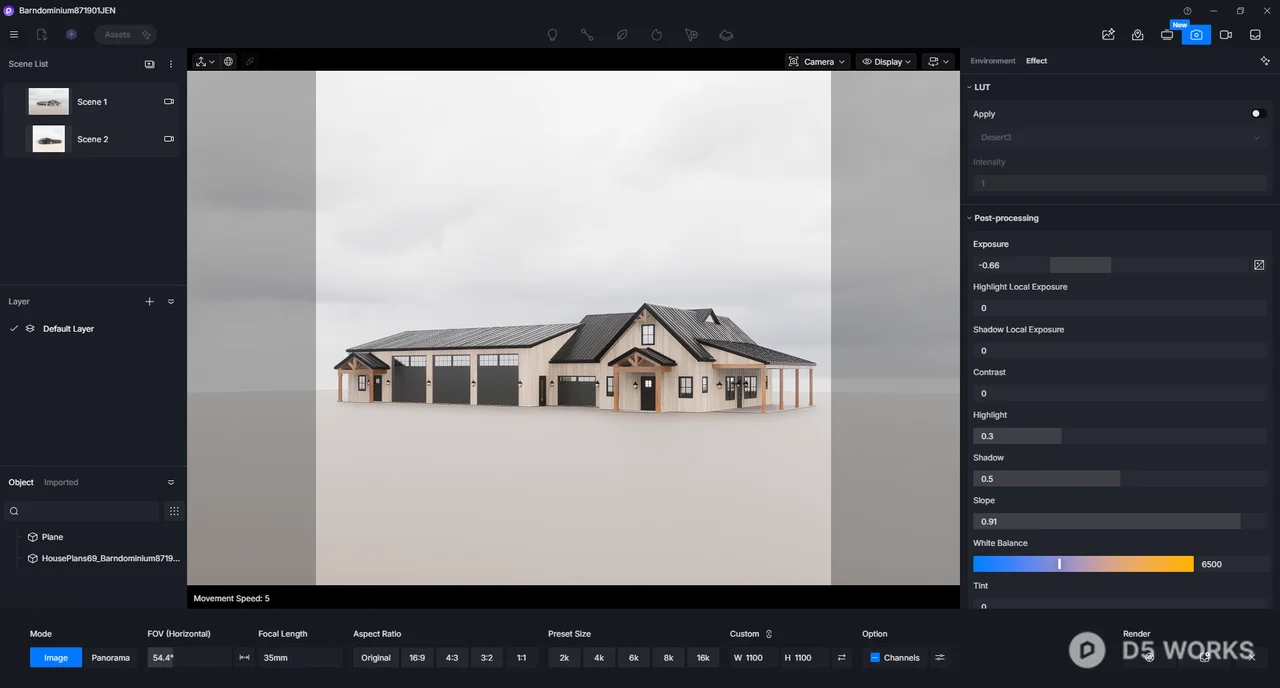
Task: Switch to the Object tab
Action: pyautogui.click(x=21, y=482)
